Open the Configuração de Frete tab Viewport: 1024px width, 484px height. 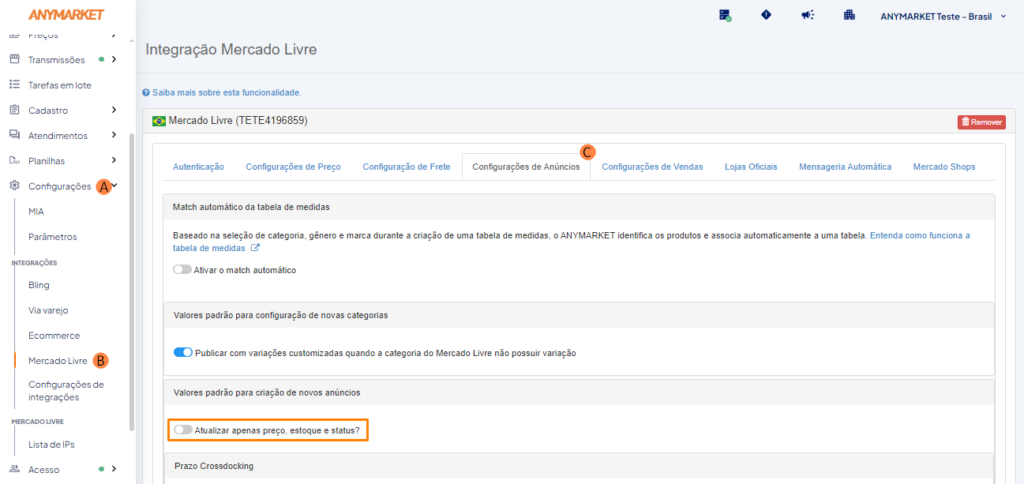[406, 167]
